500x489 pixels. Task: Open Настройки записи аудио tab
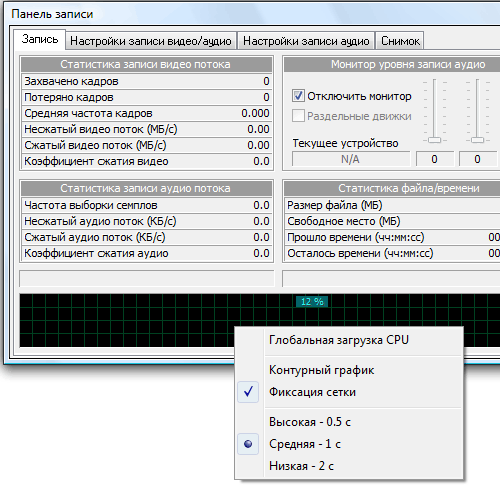pos(306,41)
